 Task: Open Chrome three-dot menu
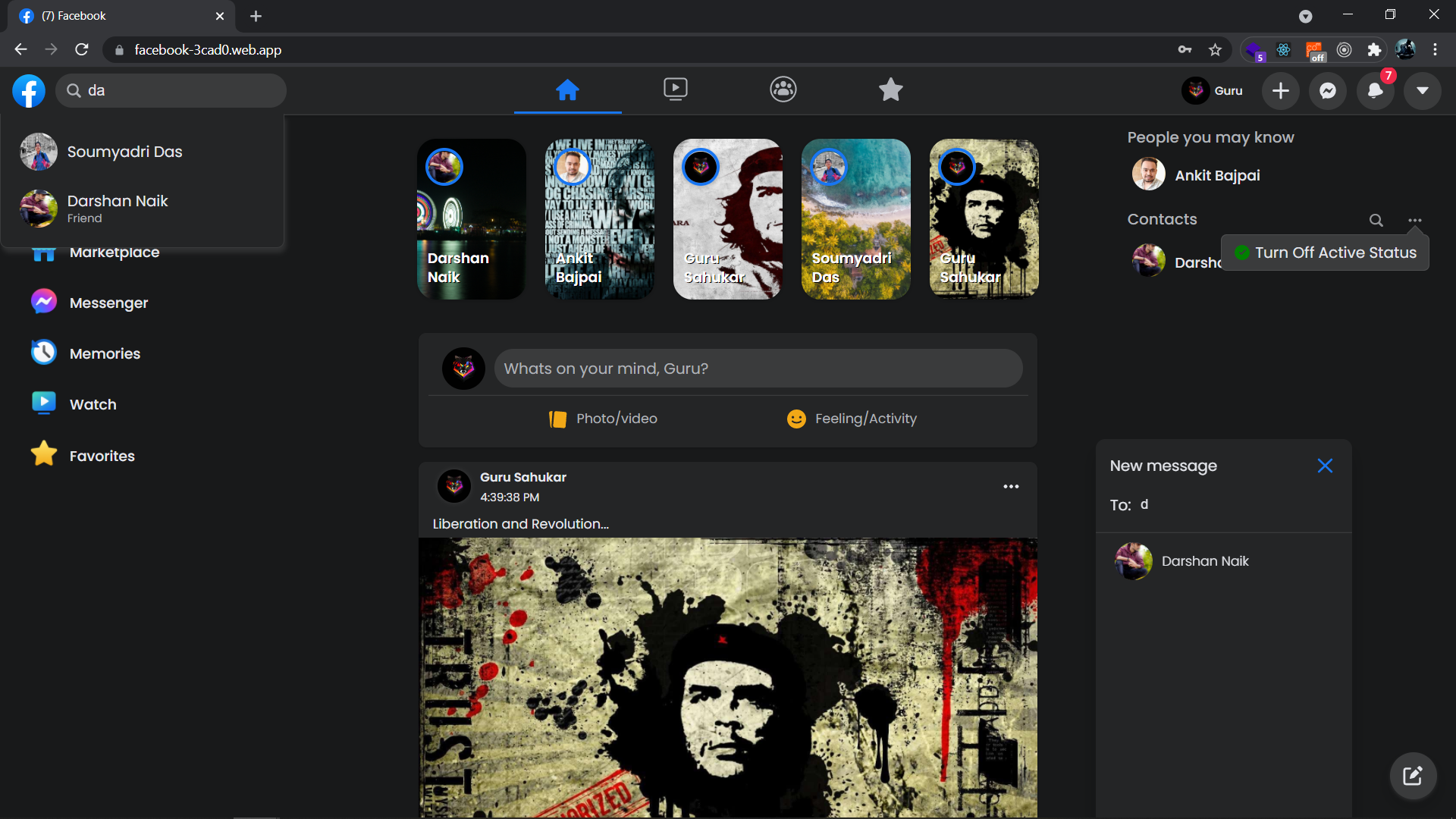click(1435, 50)
